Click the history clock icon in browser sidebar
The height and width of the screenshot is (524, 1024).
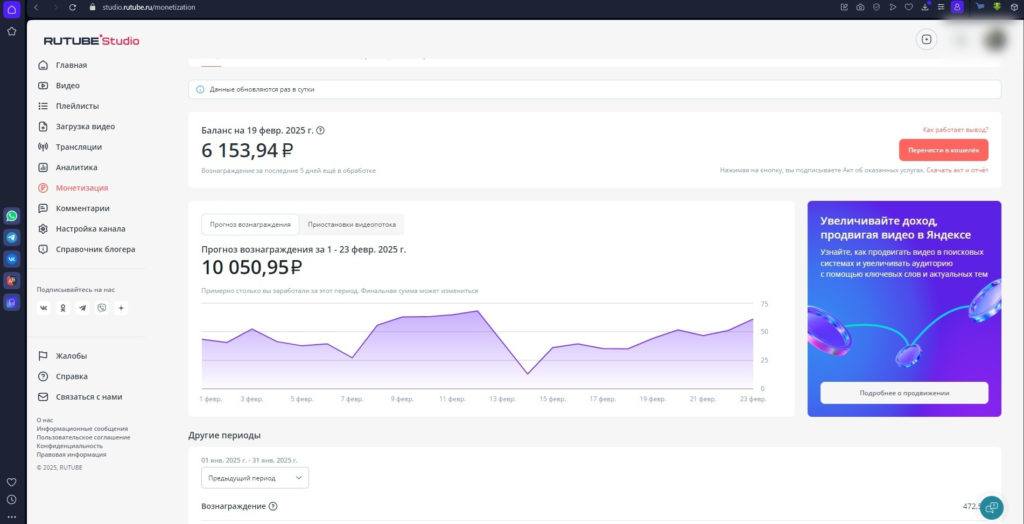pos(12,500)
